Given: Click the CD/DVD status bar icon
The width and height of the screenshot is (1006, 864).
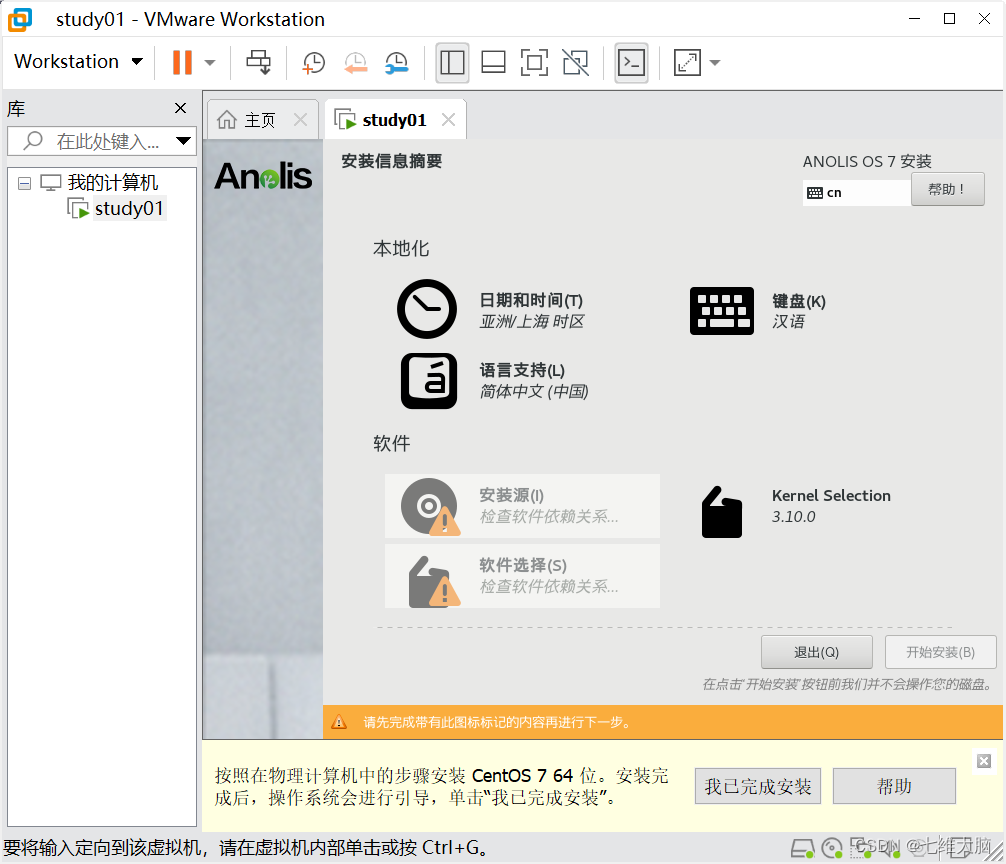Looking at the screenshot, I should coord(832,849).
